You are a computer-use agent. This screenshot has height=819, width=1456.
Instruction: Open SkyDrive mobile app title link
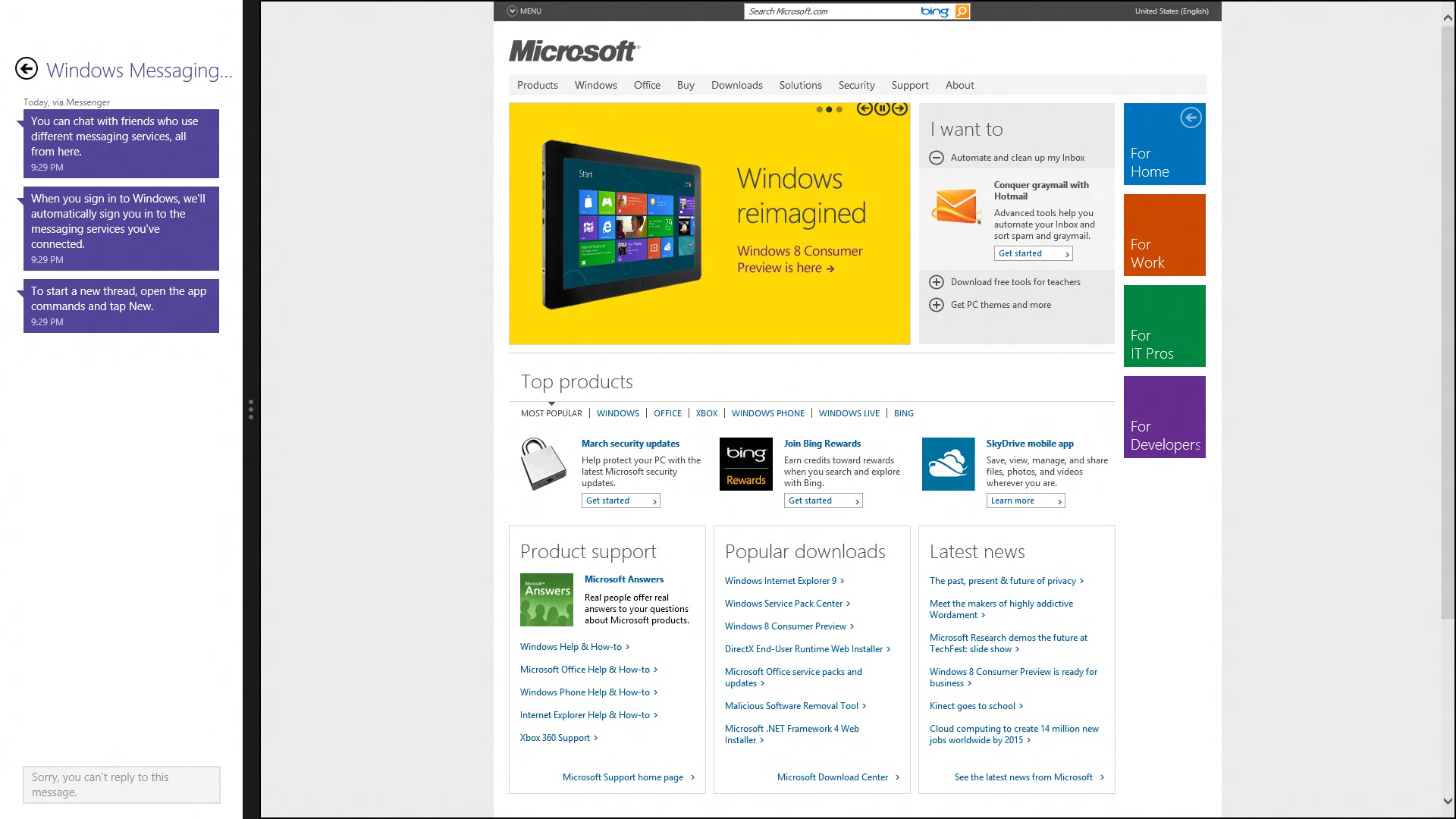(1030, 444)
